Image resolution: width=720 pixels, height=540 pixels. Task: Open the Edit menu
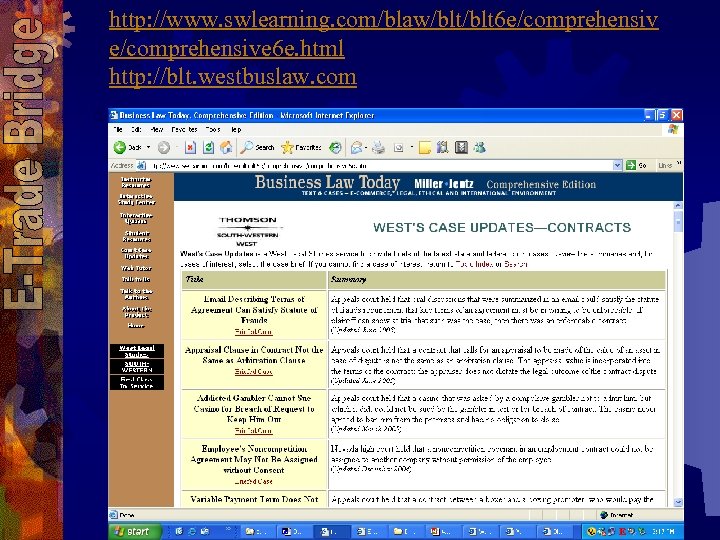(x=136, y=129)
